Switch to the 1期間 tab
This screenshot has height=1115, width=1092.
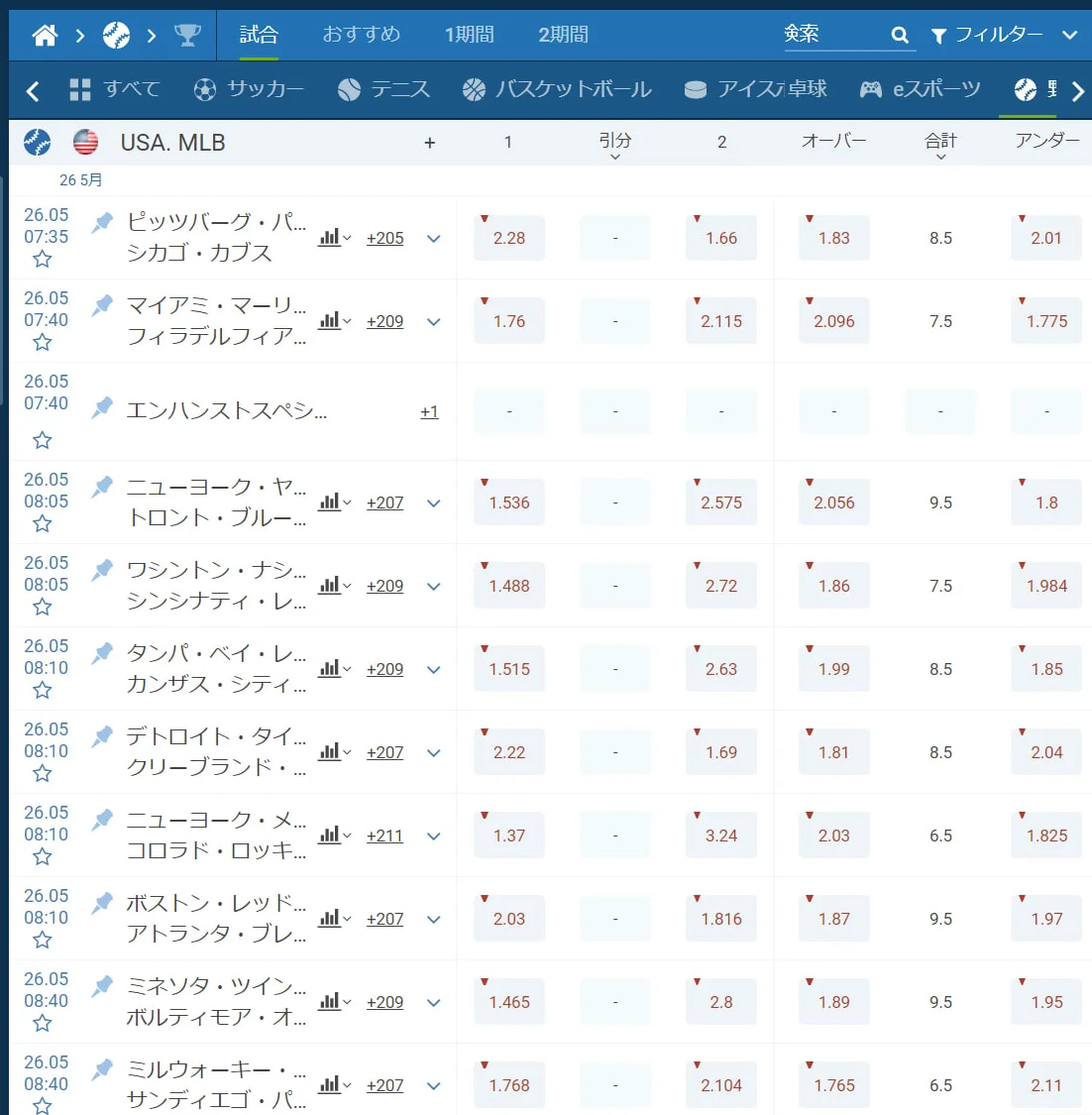tap(470, 34)
